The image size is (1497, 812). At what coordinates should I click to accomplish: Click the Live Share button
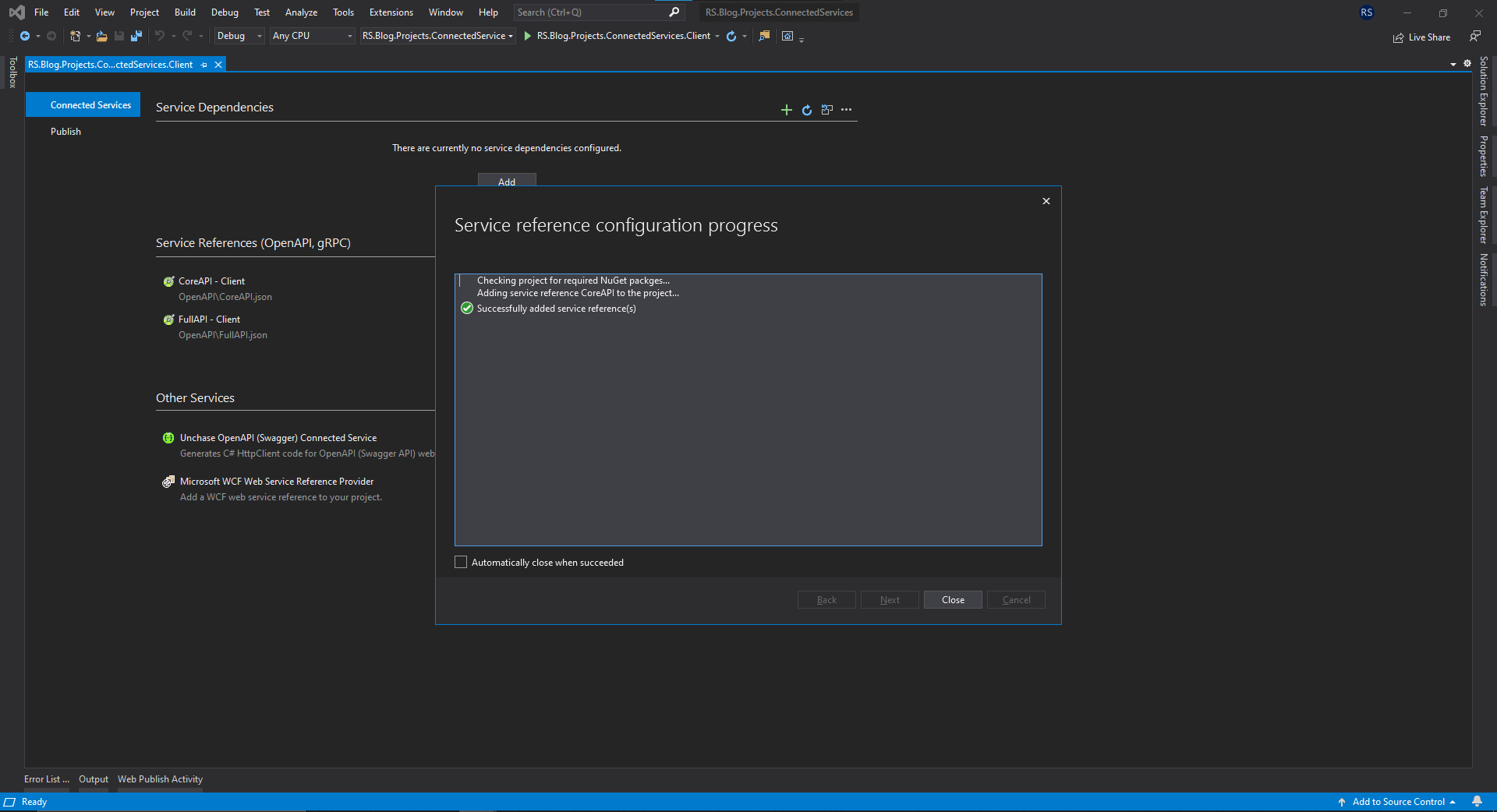pyautogui.click(x=1421, y=37)
